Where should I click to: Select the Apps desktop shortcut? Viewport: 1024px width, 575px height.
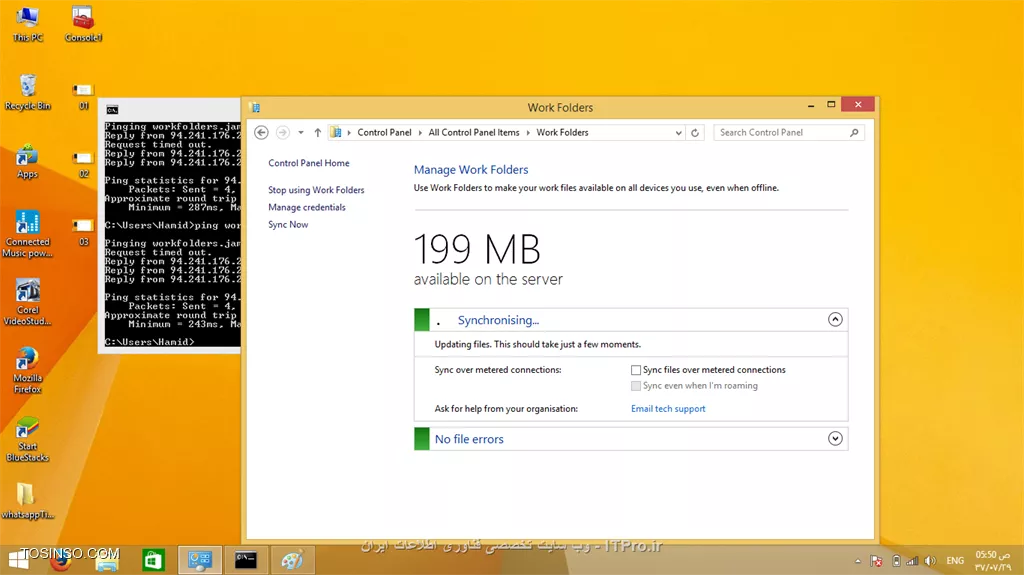click(27, 160)
